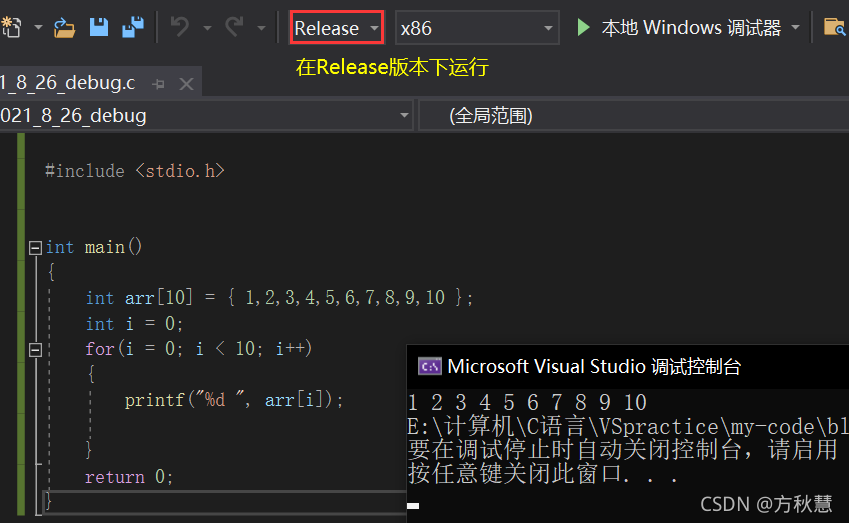This screenshot has height=523, width=849.
Task: Collapse the for loop outline box
Action: click(35, 350)
